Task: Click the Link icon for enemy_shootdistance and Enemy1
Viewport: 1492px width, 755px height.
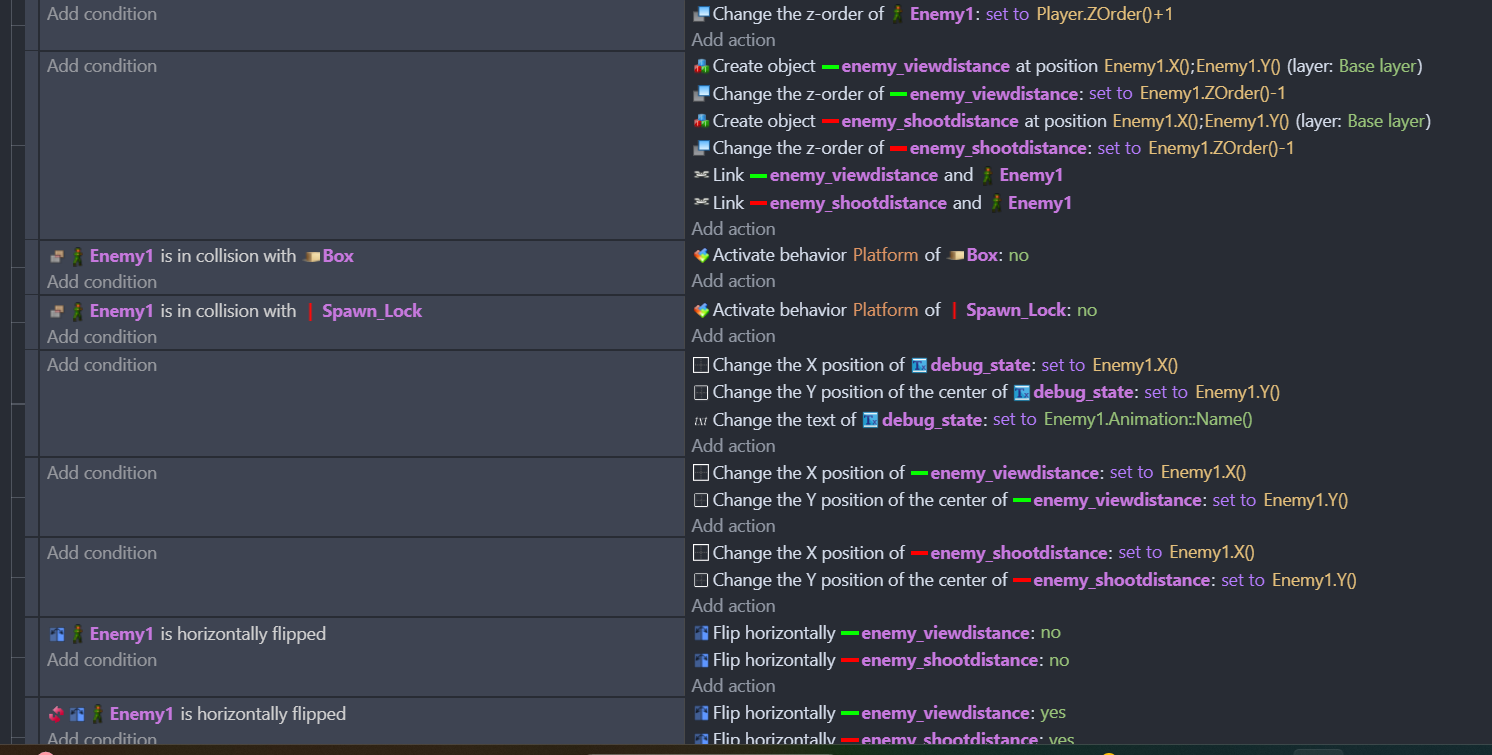Action: [701, 203]
